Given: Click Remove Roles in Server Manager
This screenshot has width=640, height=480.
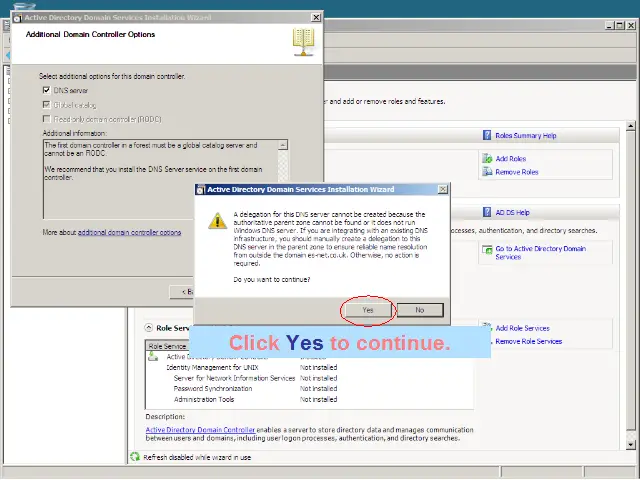Looking at the screenshot, I should (x=517, y=172).
